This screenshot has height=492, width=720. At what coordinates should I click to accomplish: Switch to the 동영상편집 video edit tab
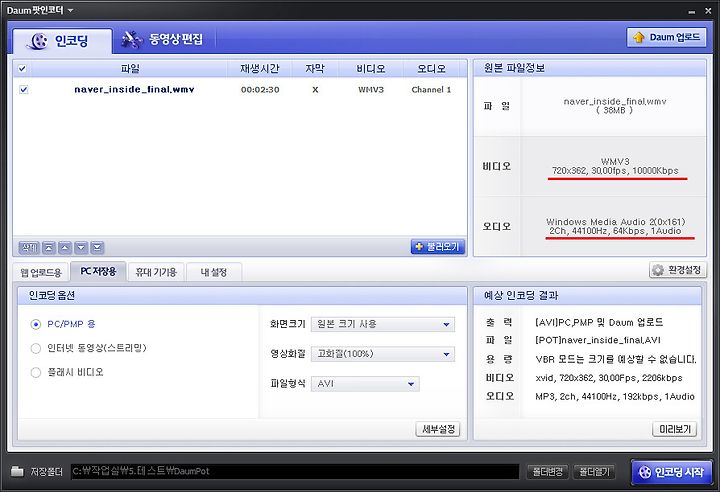(x=162, y=39)
